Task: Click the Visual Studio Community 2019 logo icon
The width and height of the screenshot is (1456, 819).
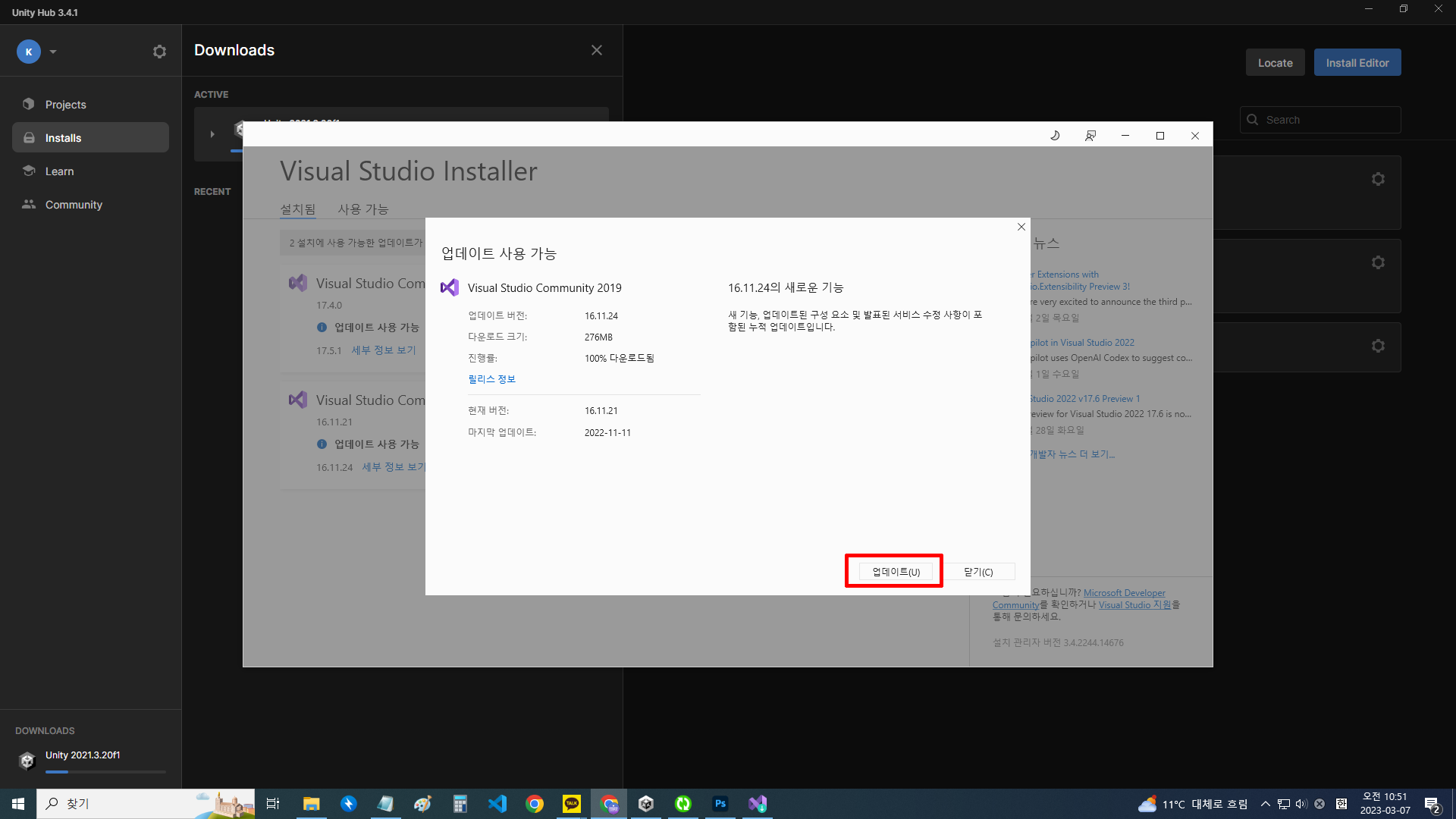Action: click(x=450, y=287)
